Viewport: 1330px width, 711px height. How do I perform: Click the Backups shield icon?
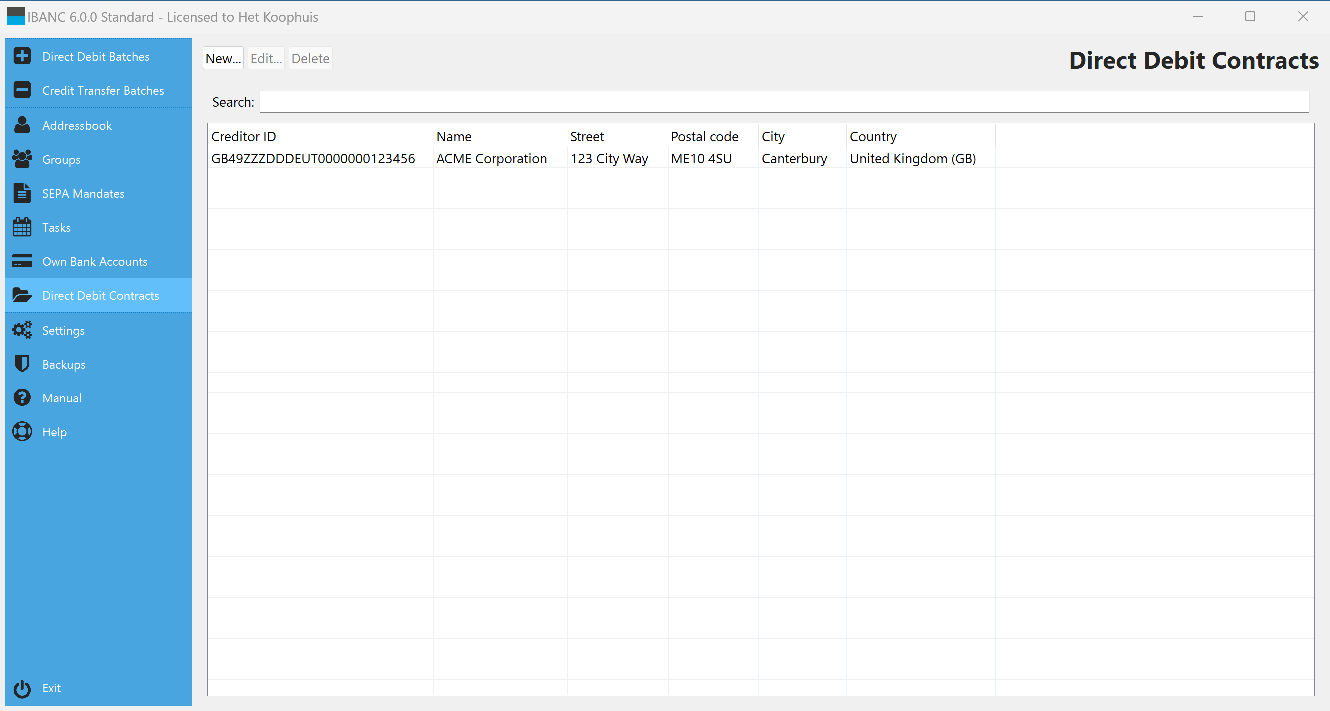coord(22,365)
